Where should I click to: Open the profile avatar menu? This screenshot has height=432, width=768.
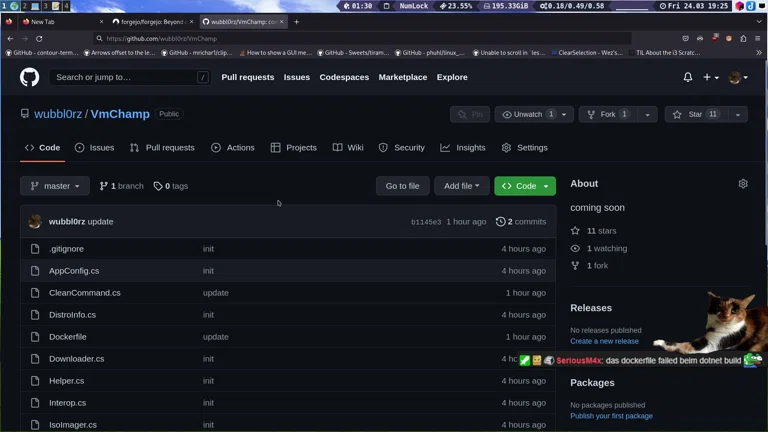click(738, 77)
